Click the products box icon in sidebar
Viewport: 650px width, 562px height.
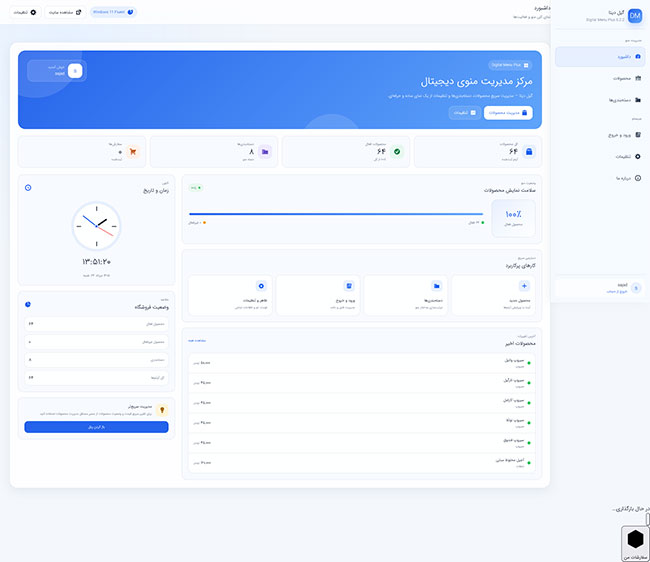coord(638,78)
